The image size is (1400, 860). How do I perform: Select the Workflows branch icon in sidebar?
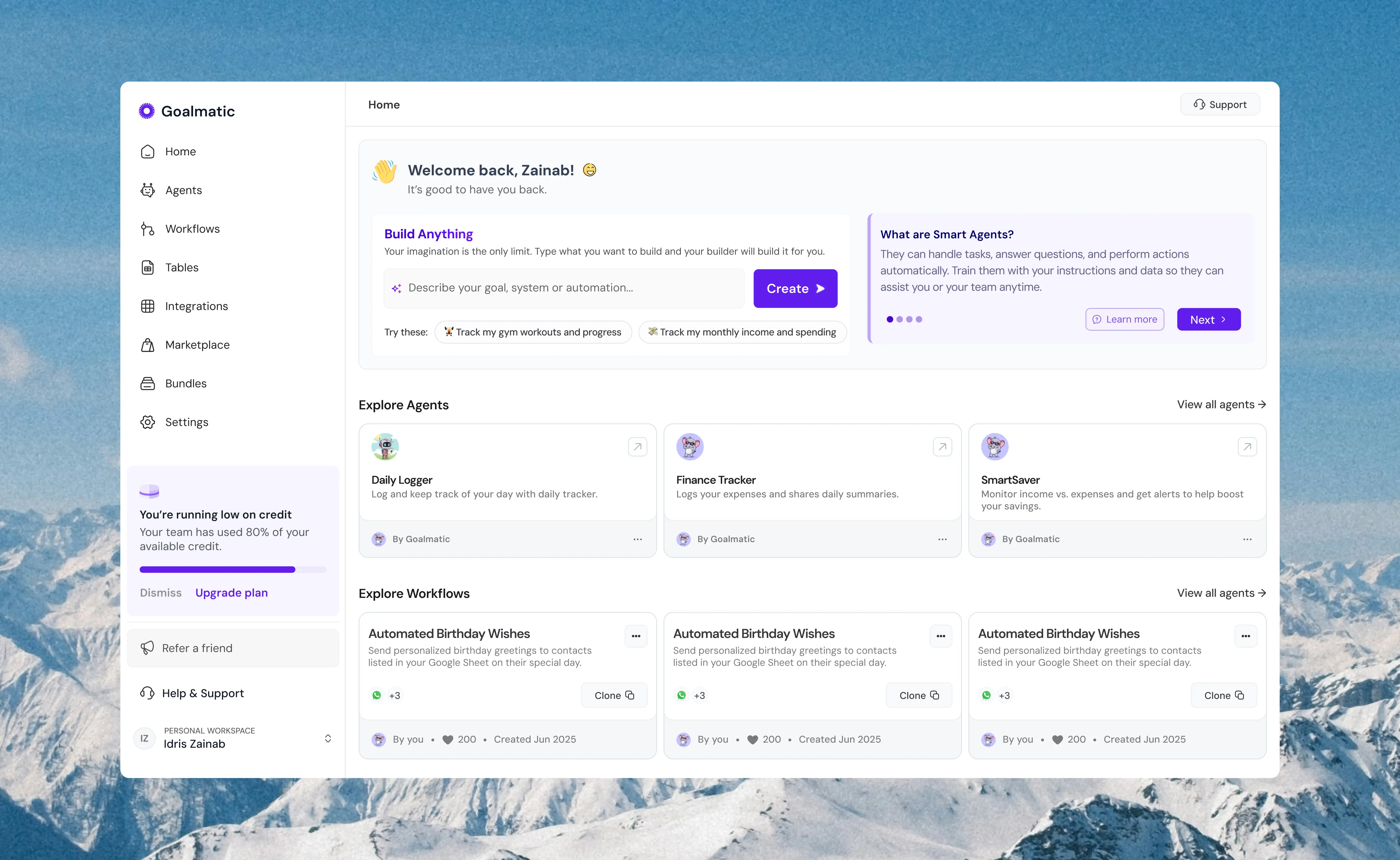point(147,229)
